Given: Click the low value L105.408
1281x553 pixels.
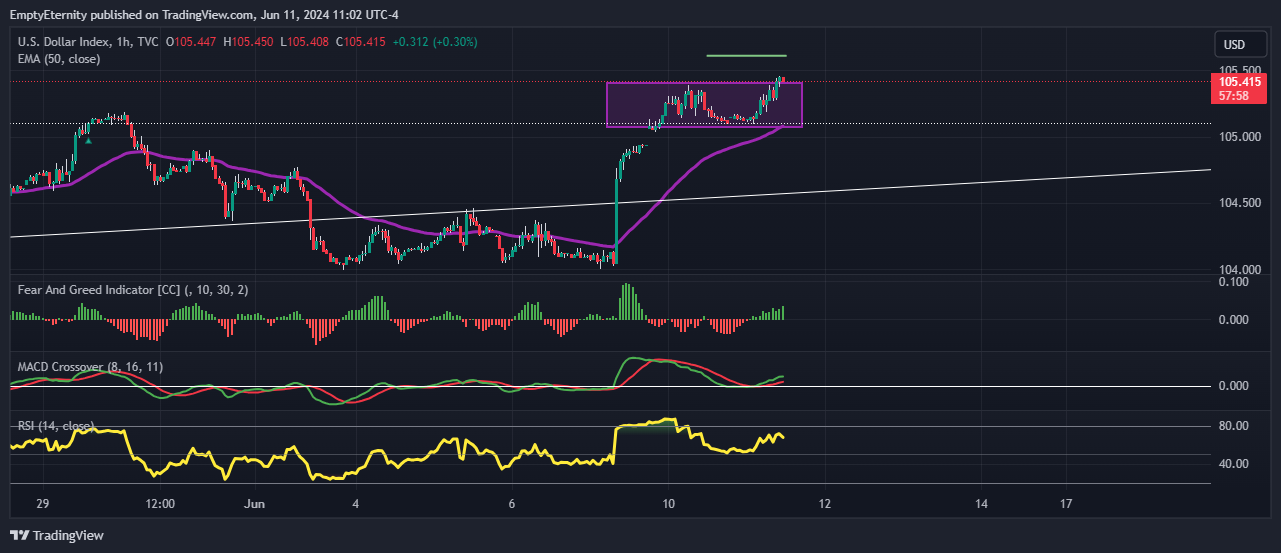Looking at the screenshot, I should (x=305, y=42).
